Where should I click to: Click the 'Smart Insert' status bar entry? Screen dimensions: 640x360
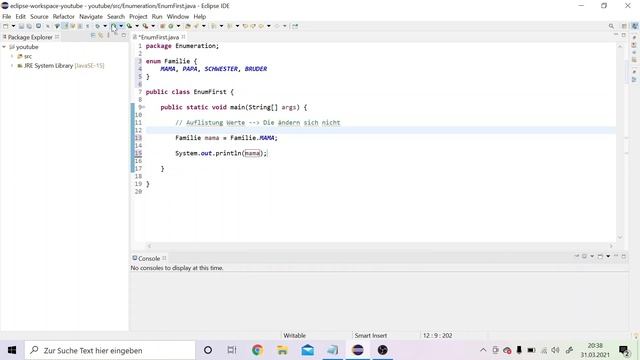tap(371, 336)
